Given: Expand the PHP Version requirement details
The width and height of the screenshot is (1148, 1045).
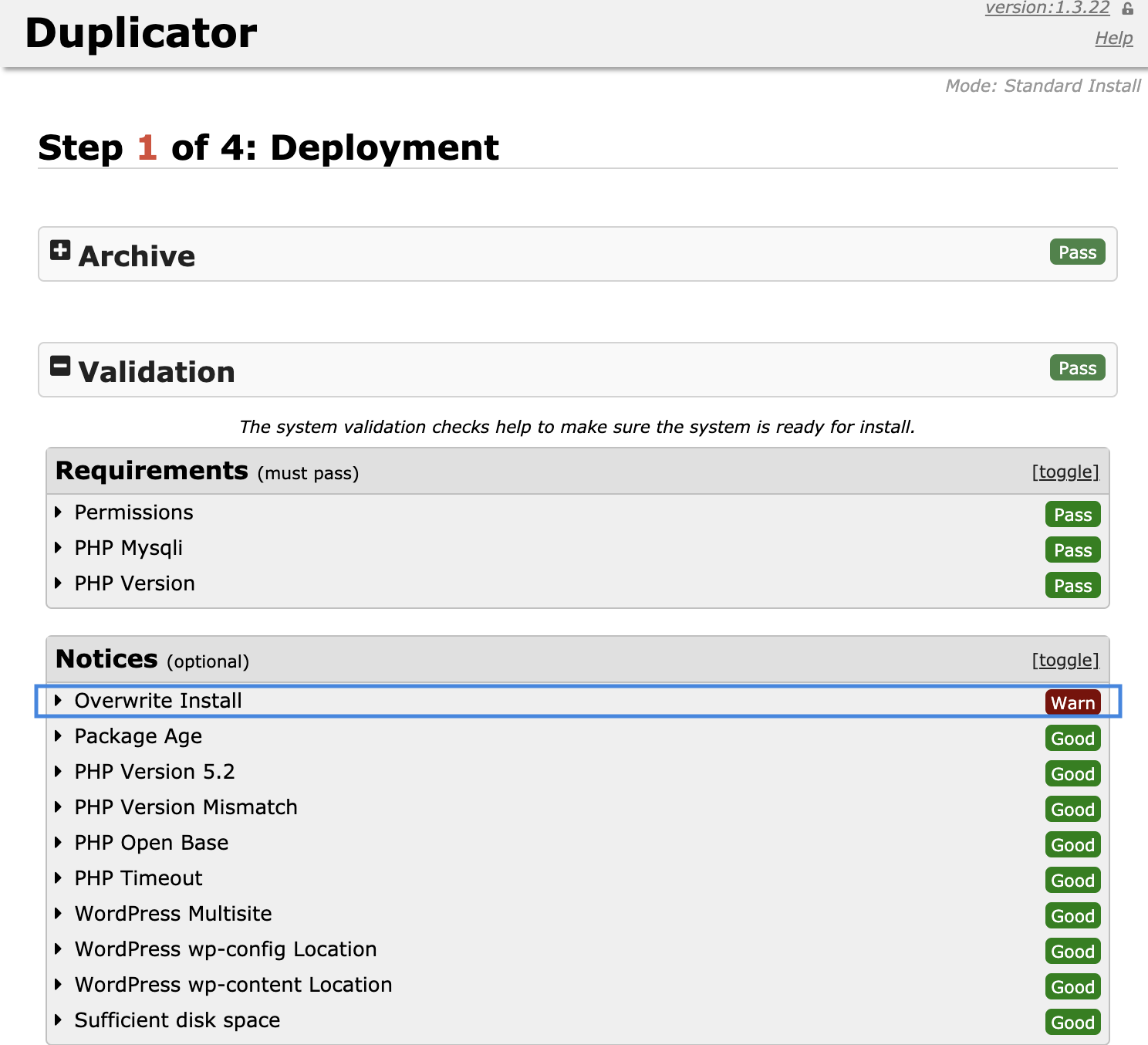Looking at the screenshot, I should pyautogui.click(x=134, y=583).
